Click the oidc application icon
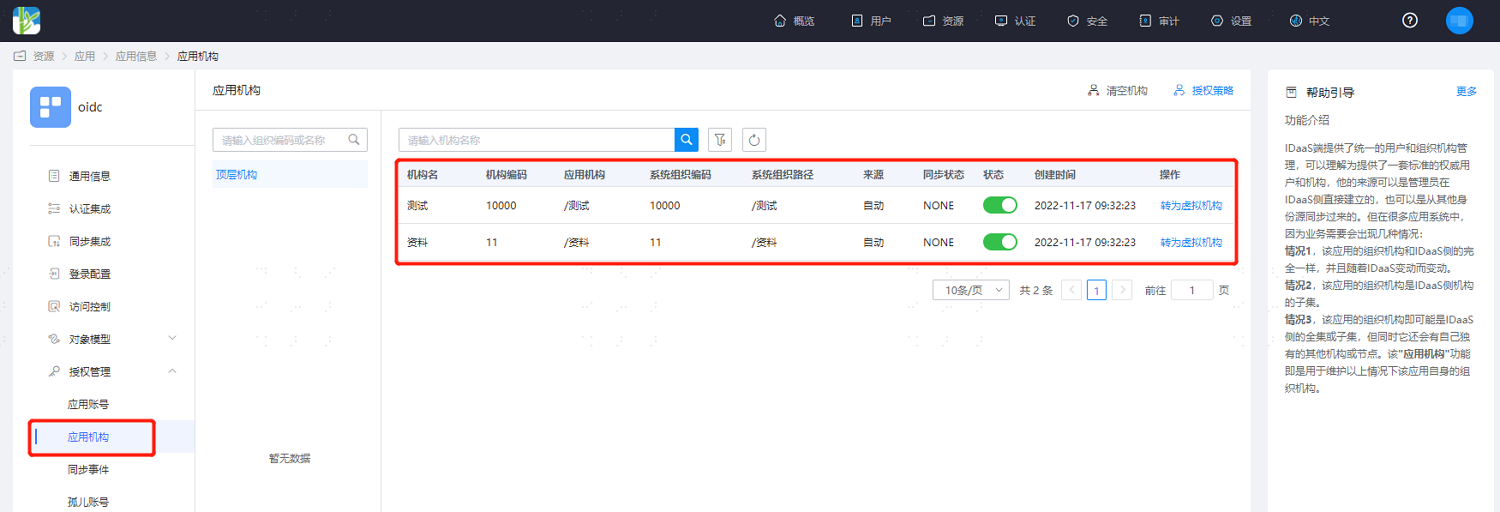 (x=50, y=107)
